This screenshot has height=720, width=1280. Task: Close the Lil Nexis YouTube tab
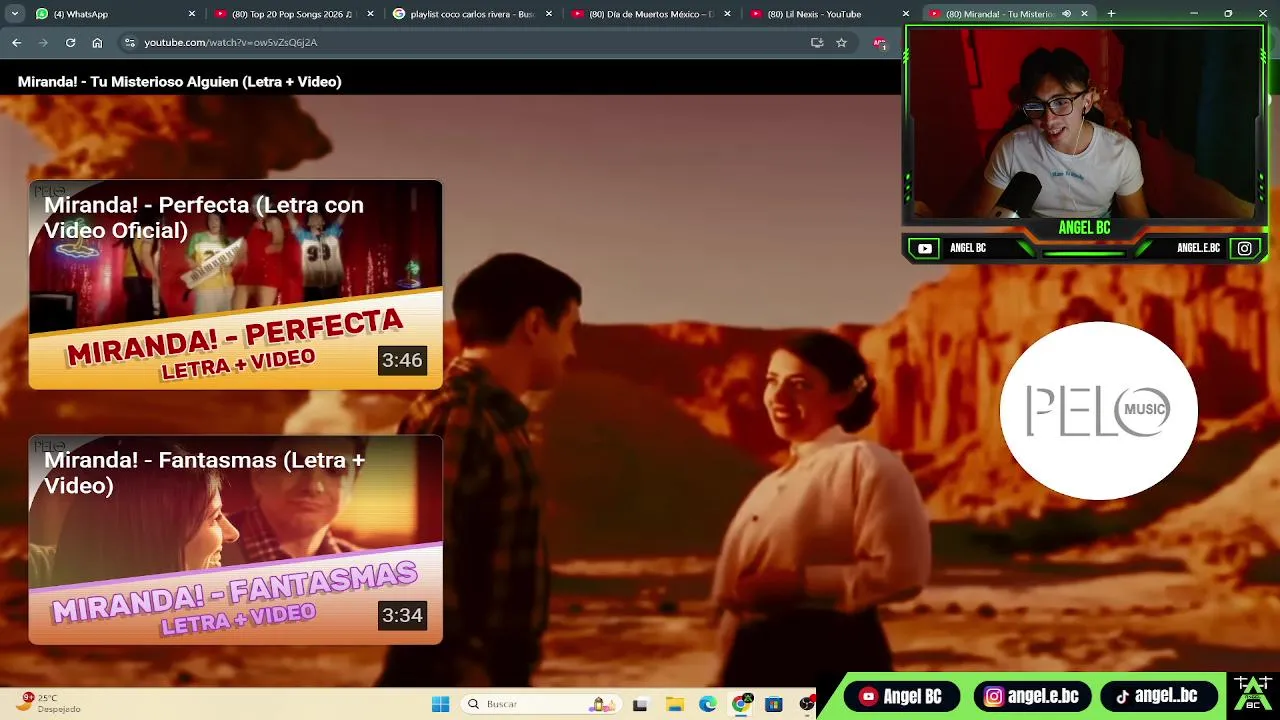906,14
